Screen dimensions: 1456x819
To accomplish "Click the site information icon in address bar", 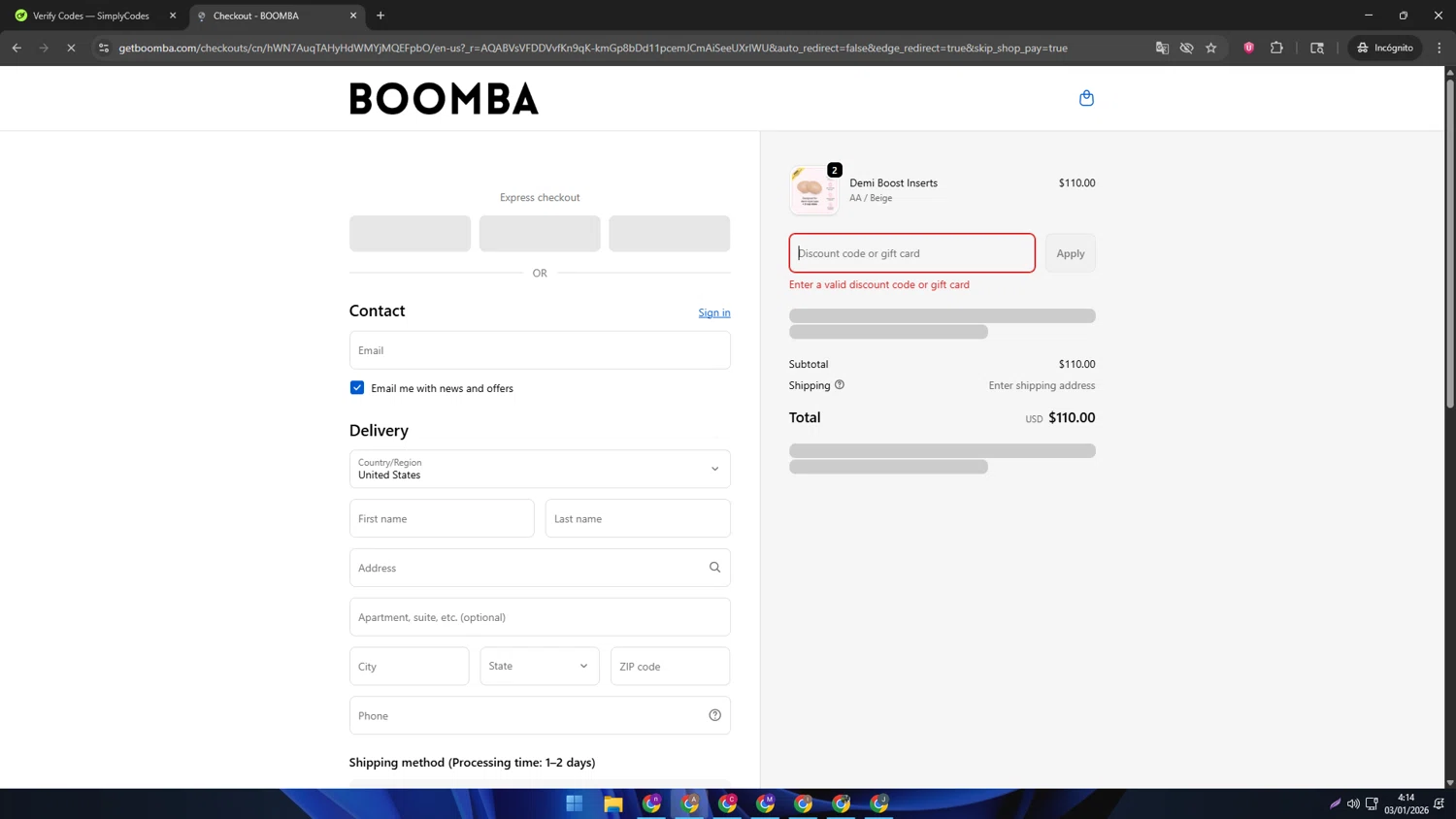I will [104, 48].
